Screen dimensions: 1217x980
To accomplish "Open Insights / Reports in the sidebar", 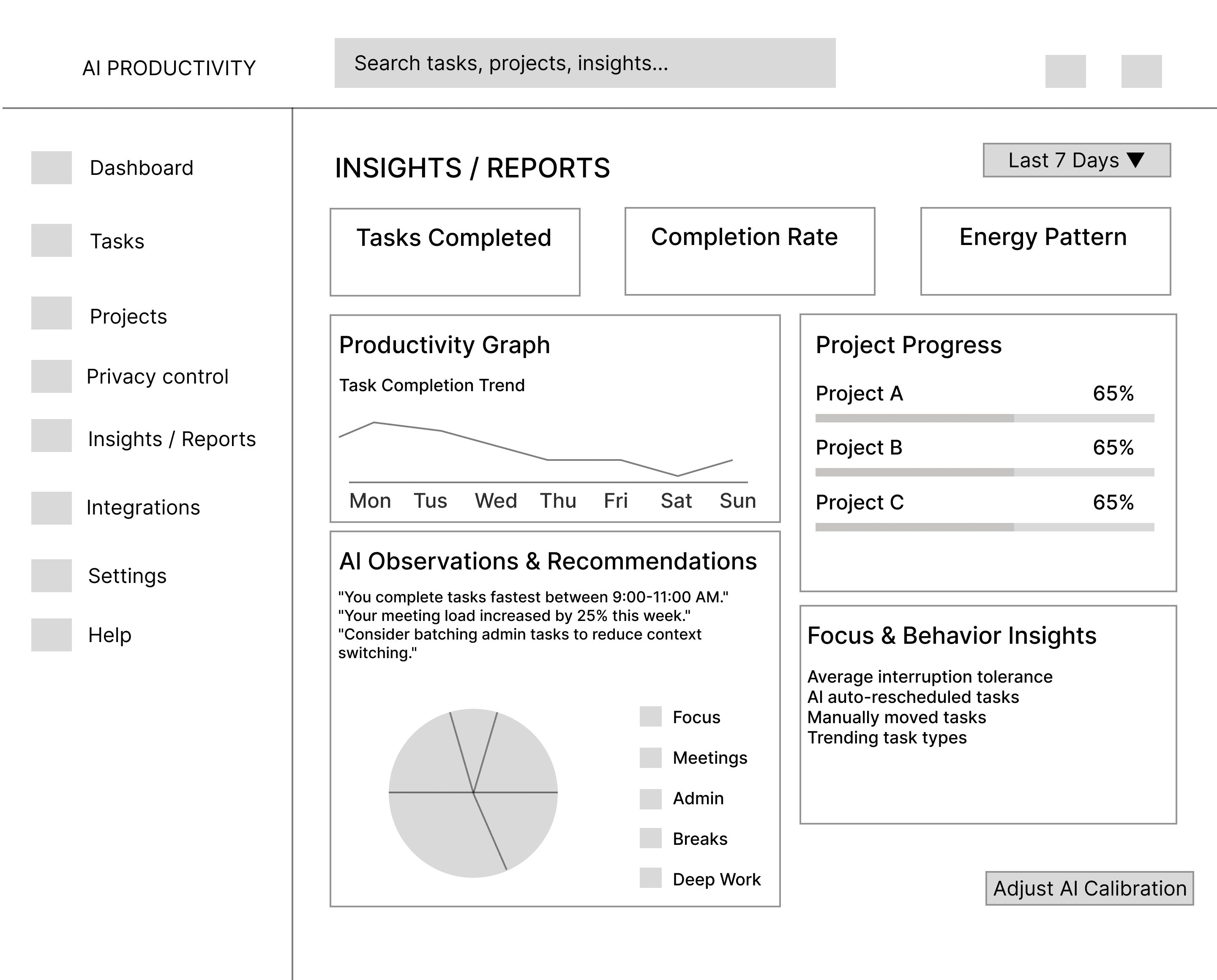I will tap(172, 439).
